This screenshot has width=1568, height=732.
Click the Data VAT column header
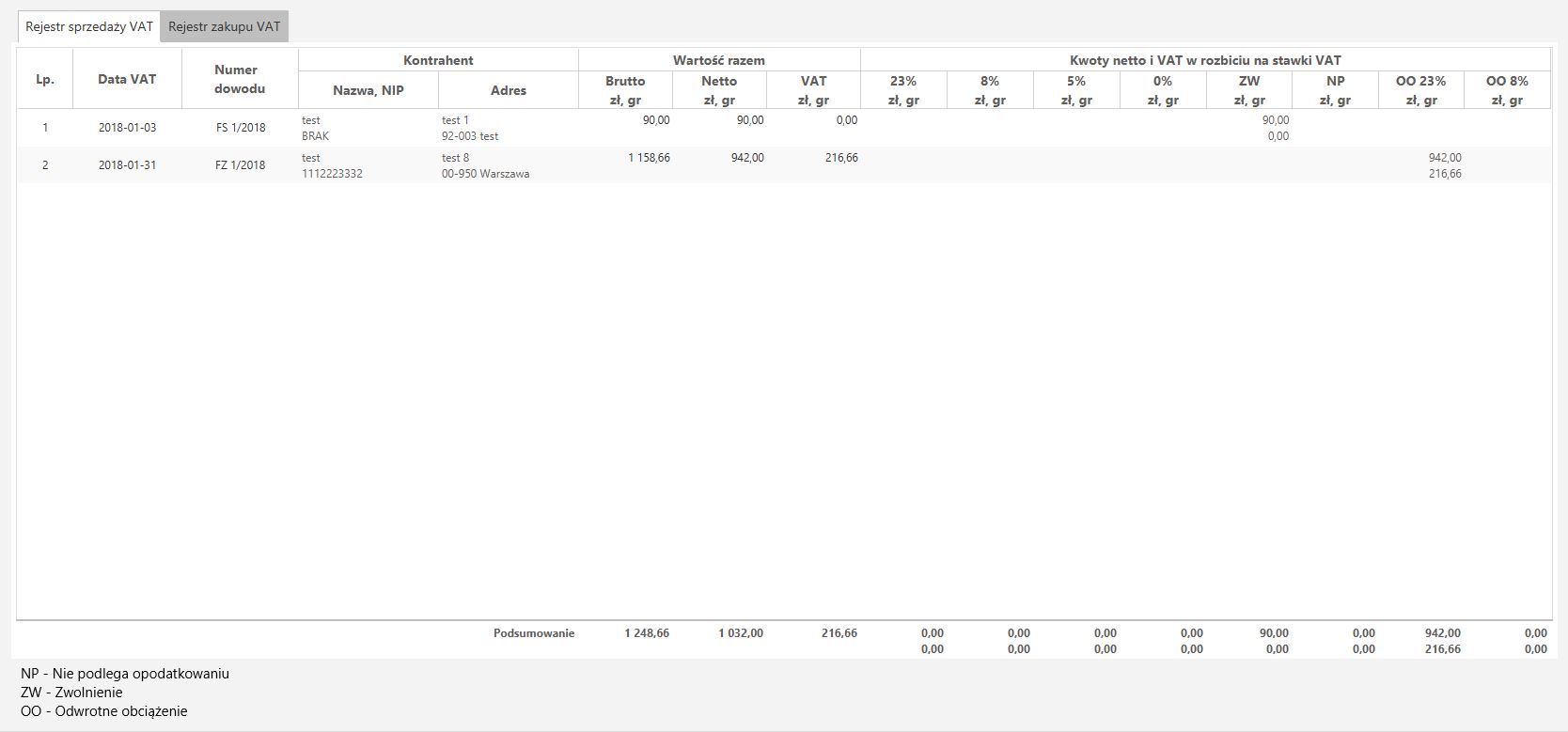point(127,79)
